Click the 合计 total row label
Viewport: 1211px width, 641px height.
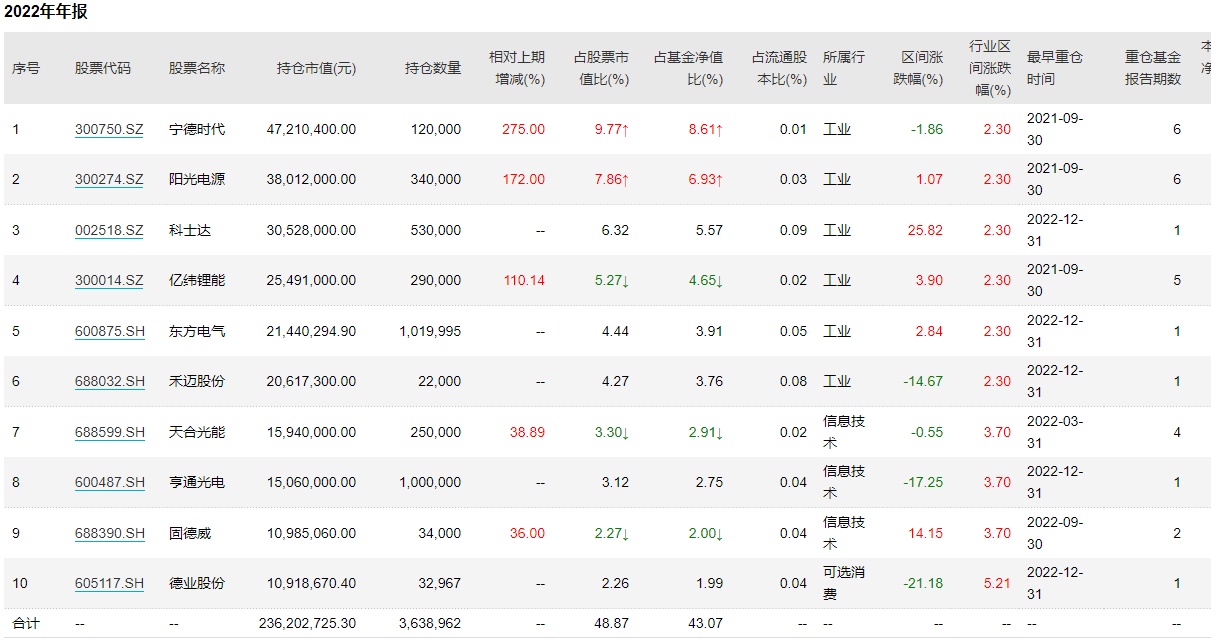(x=26, y=623)
